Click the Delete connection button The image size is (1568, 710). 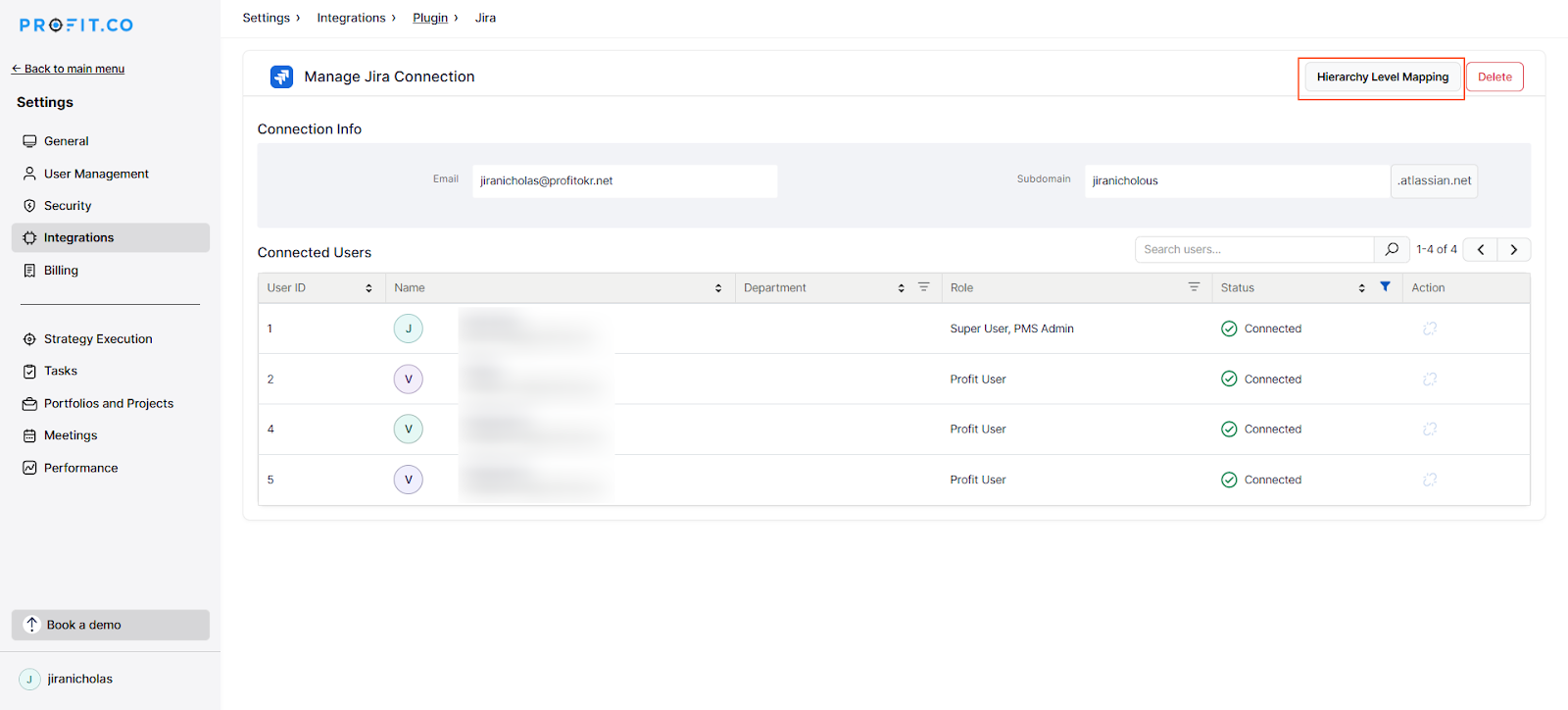(1494, 76)
